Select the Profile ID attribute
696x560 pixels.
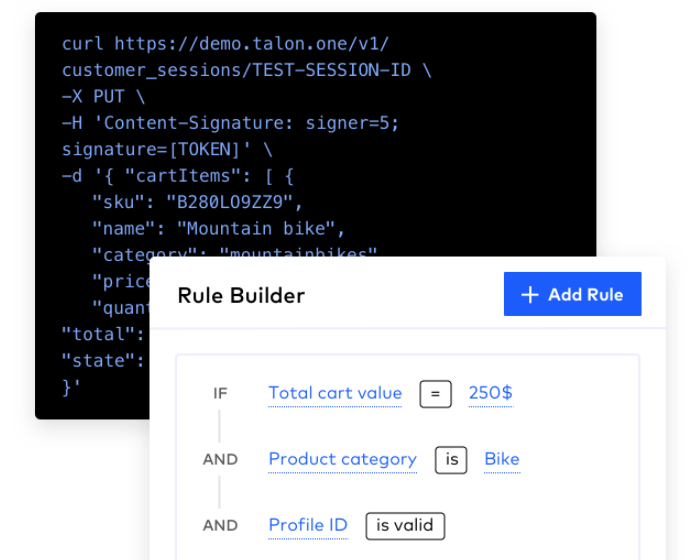(x=308, y=525)
